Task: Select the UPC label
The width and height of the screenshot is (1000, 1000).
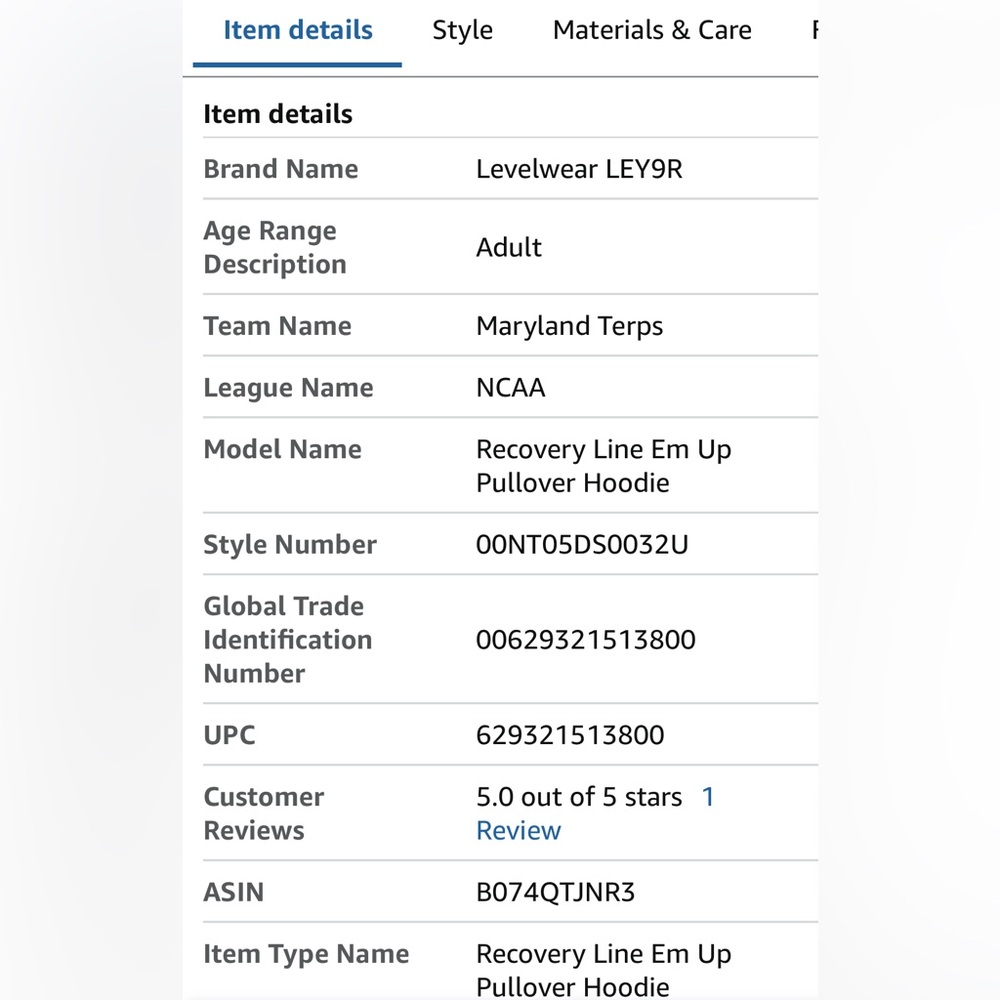Action: point(229,735)
